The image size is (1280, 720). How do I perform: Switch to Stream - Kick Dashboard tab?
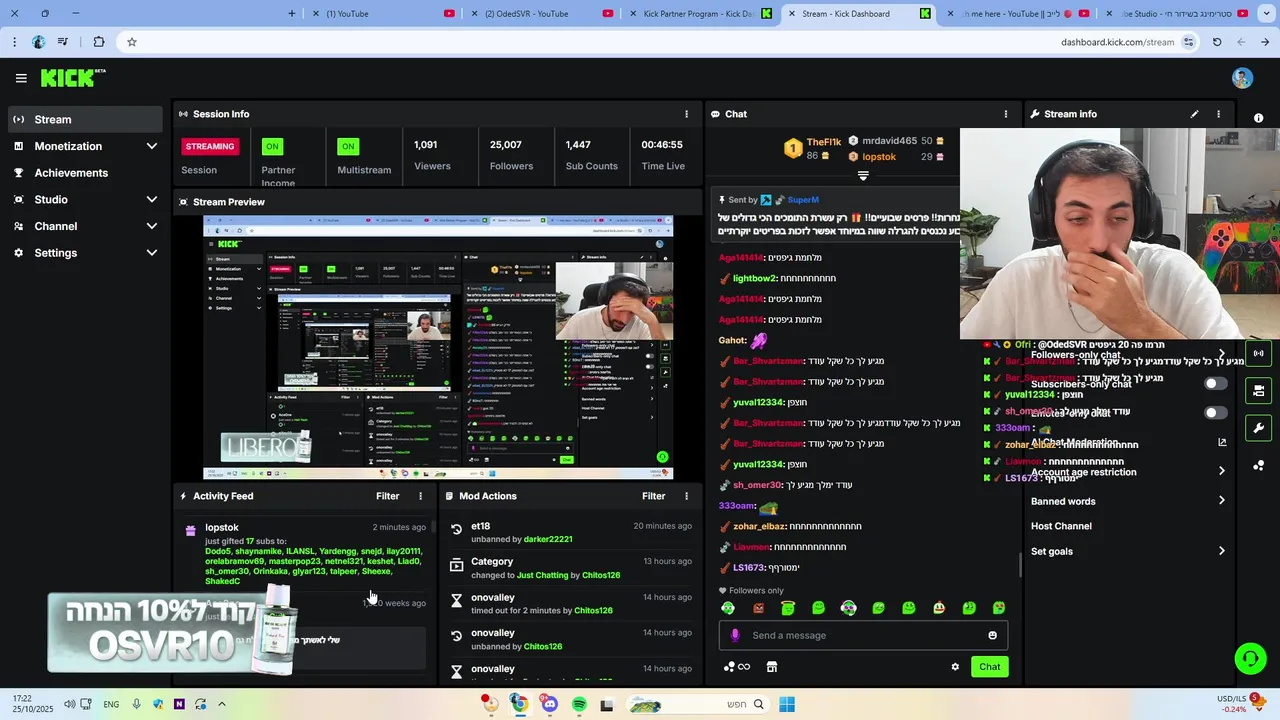[858, 14]
